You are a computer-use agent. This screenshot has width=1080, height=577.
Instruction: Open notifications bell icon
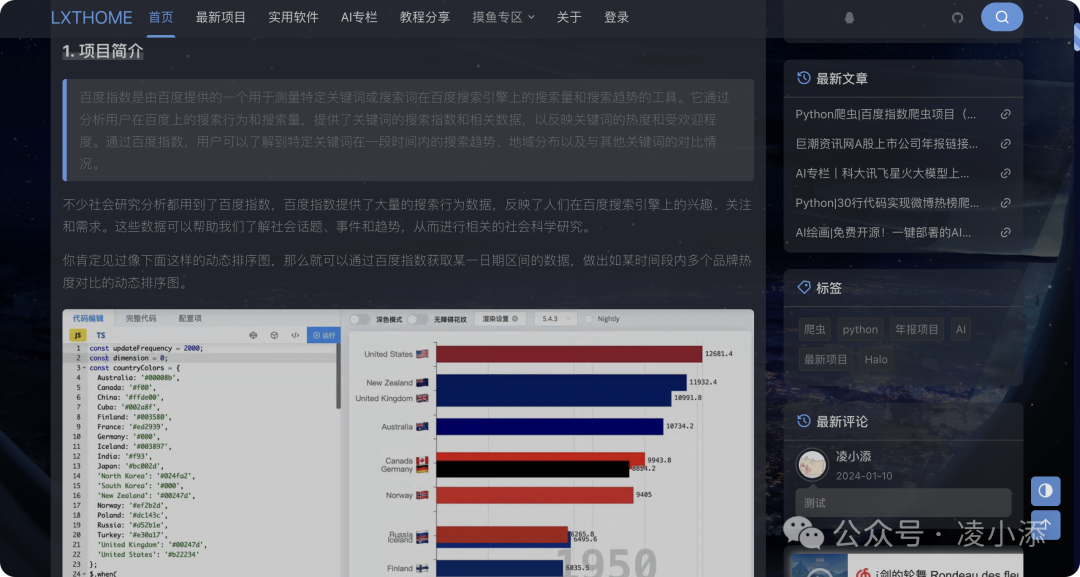[849, 18]
